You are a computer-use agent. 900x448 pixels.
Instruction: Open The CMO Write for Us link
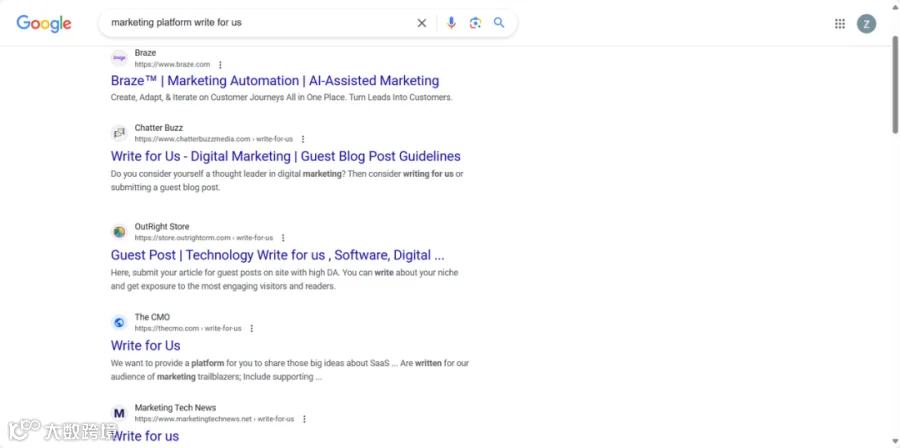click(146, 345)
